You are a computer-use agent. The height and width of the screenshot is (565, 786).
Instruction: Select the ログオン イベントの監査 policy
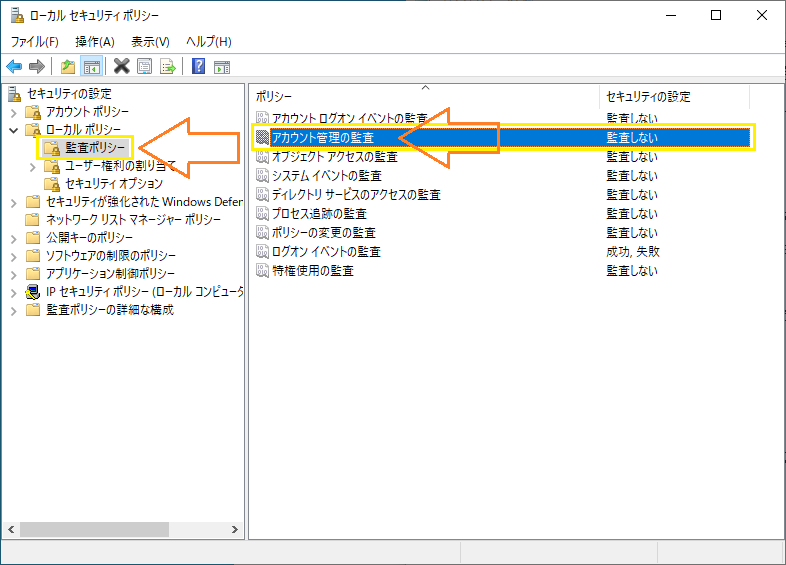(x=326, y=252)
